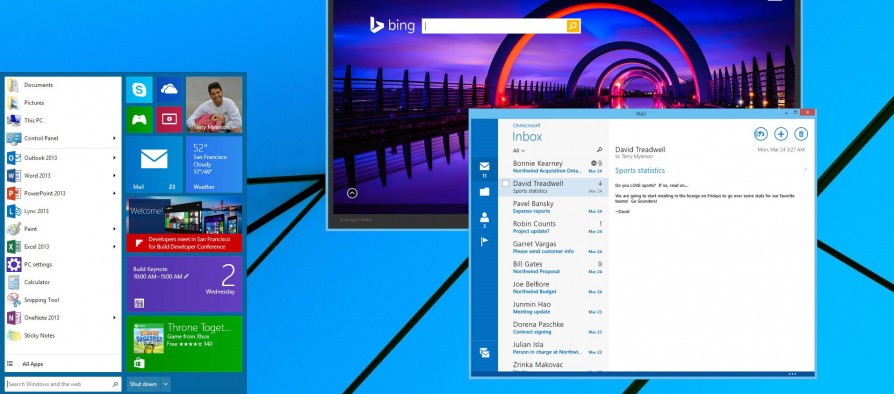This screenshot has height=394, width=894.
Task: Open the Pavel Bansky Expense reports email
Action: pos(554,207)
